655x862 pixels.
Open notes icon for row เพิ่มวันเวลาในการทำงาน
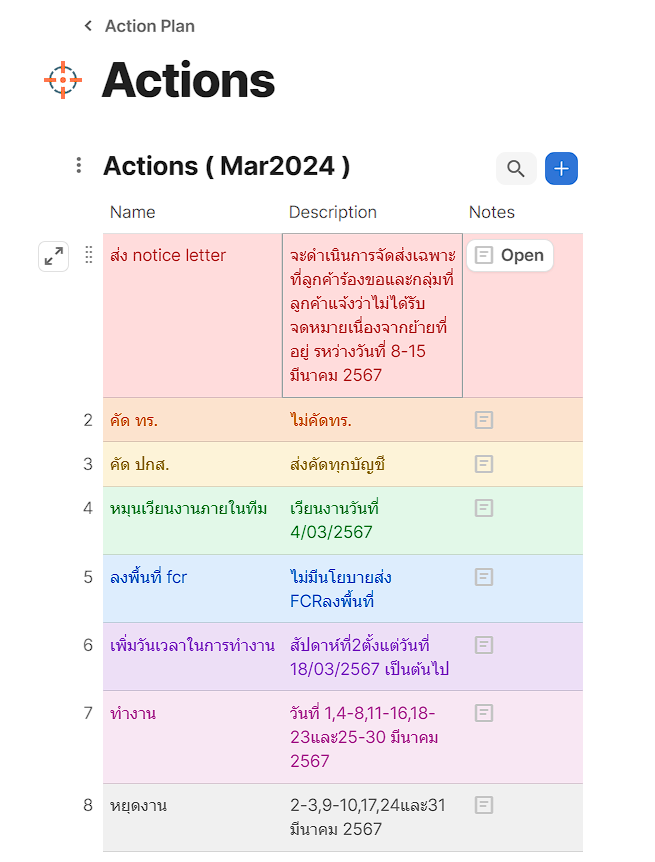(x=484, y=645)
